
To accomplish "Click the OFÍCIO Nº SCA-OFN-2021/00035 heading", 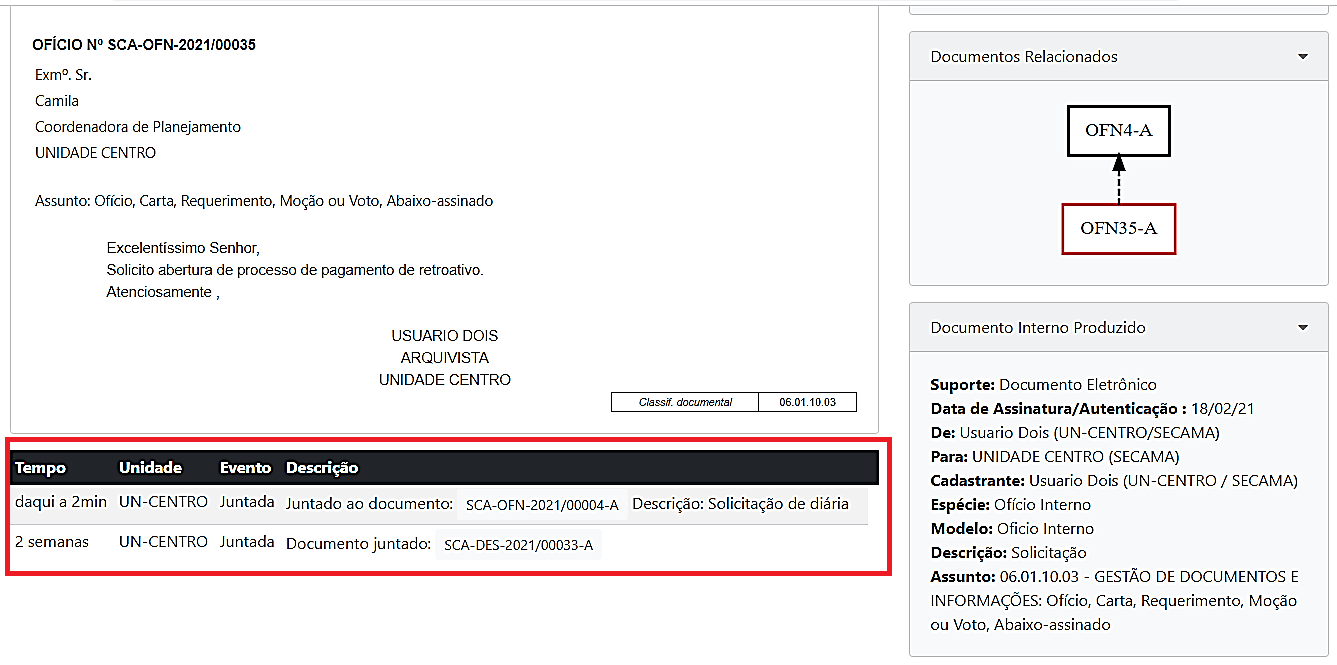I will point(144,45).
